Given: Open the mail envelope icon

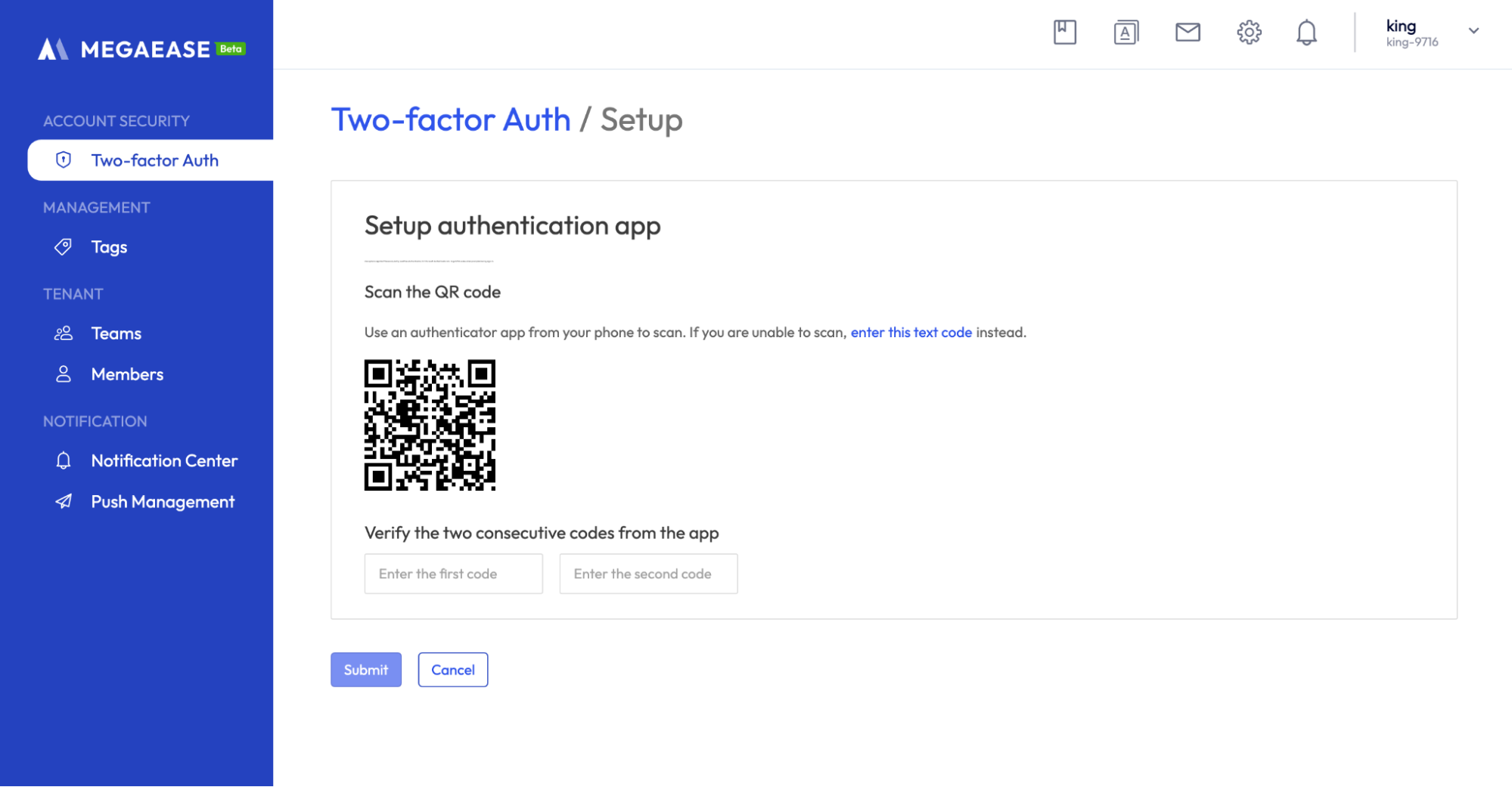Looking at the screenshot, I should click(x=1188, y=32).
